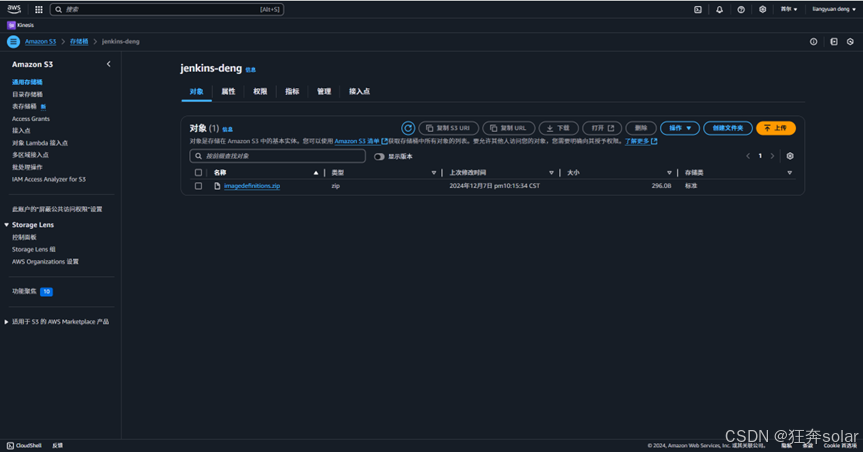Open Storage Lens 组 groups in sidebar
The image size is (863, 452).
coord(34,249)
